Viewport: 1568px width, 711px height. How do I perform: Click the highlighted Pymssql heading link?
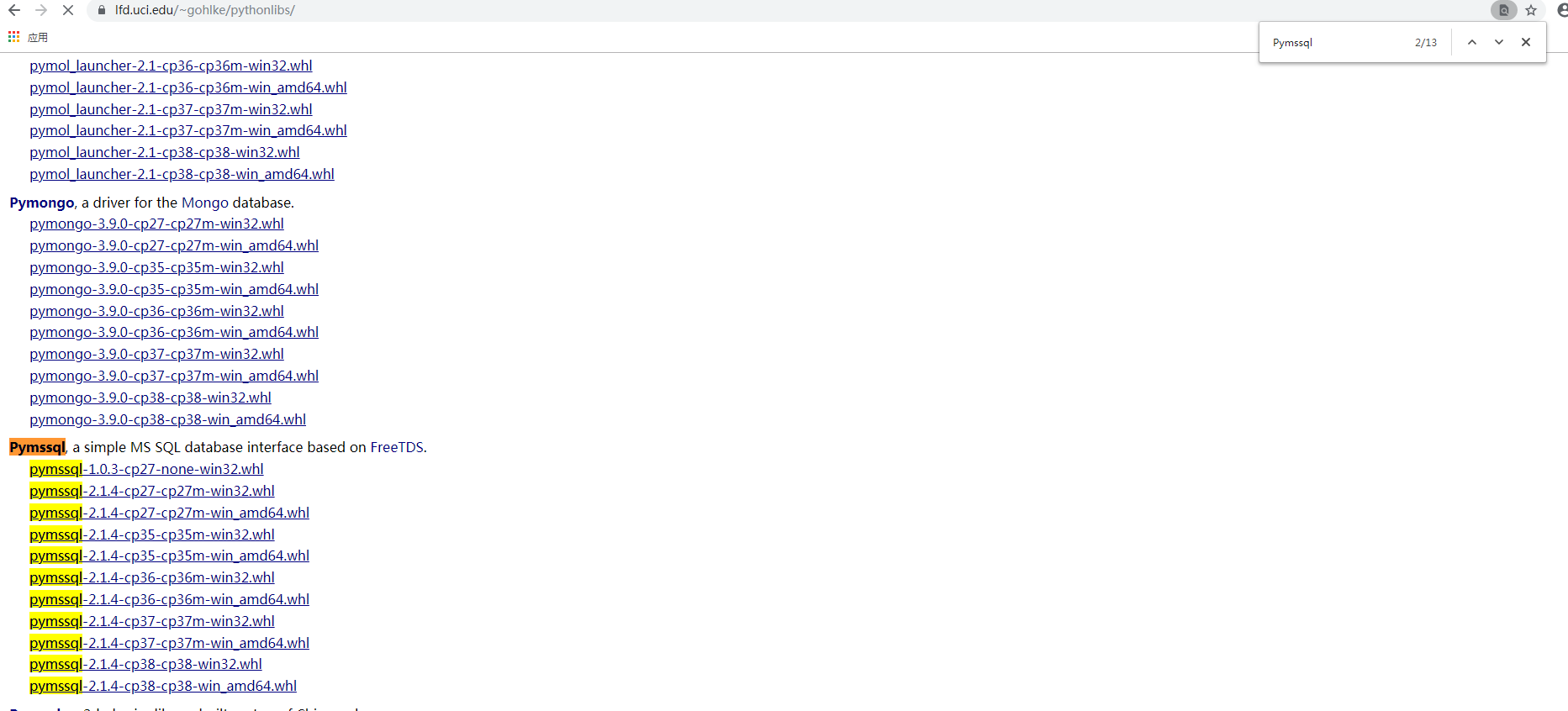[x=37, y=447]
